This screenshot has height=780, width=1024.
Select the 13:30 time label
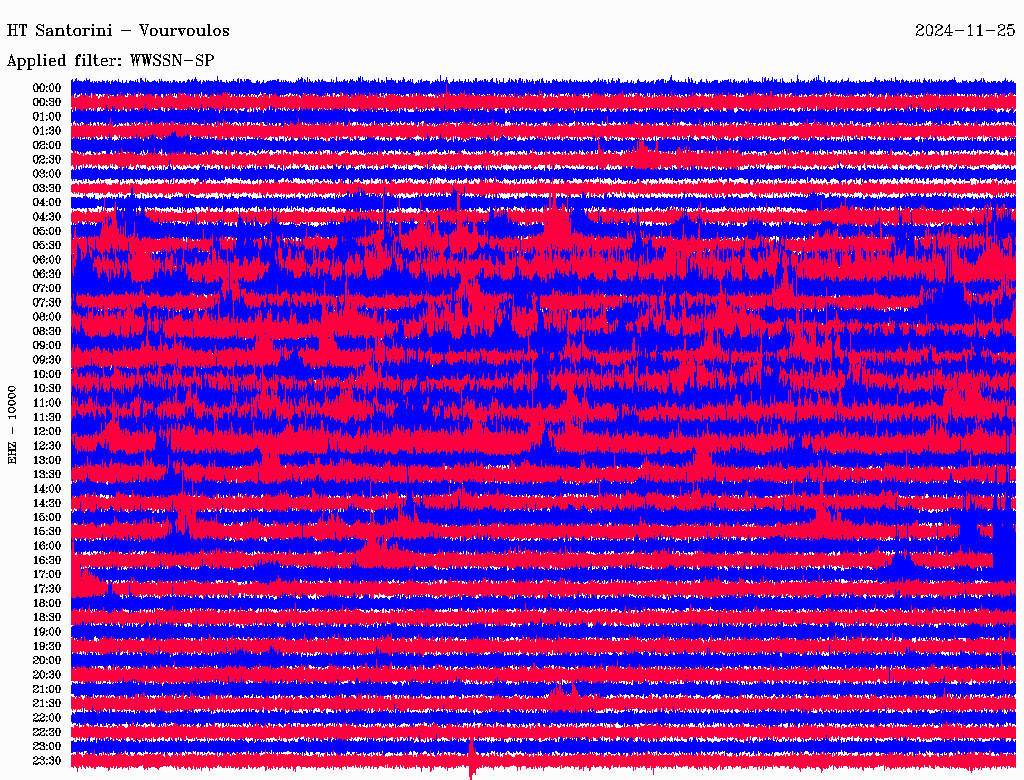pos(47,474)
